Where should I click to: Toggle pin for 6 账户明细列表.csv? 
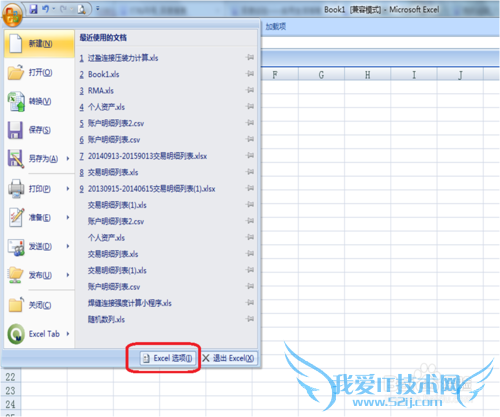[x=250, y=139]
